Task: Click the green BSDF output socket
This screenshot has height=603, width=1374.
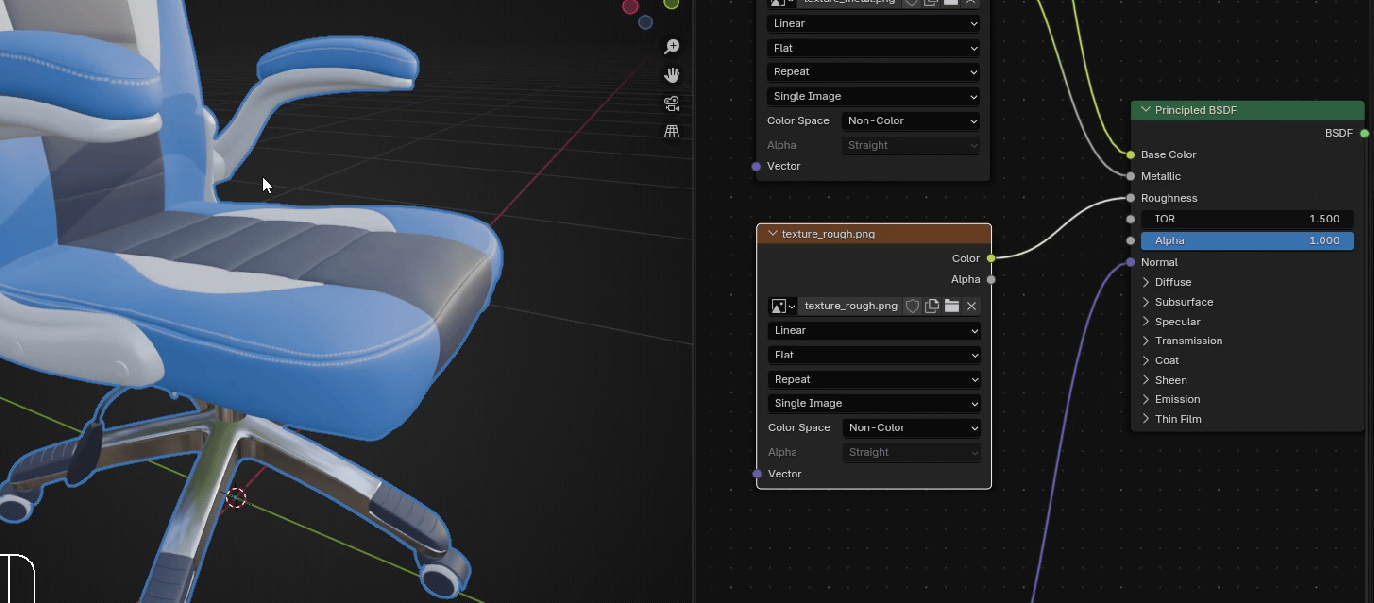Action: coord(1365,133)
